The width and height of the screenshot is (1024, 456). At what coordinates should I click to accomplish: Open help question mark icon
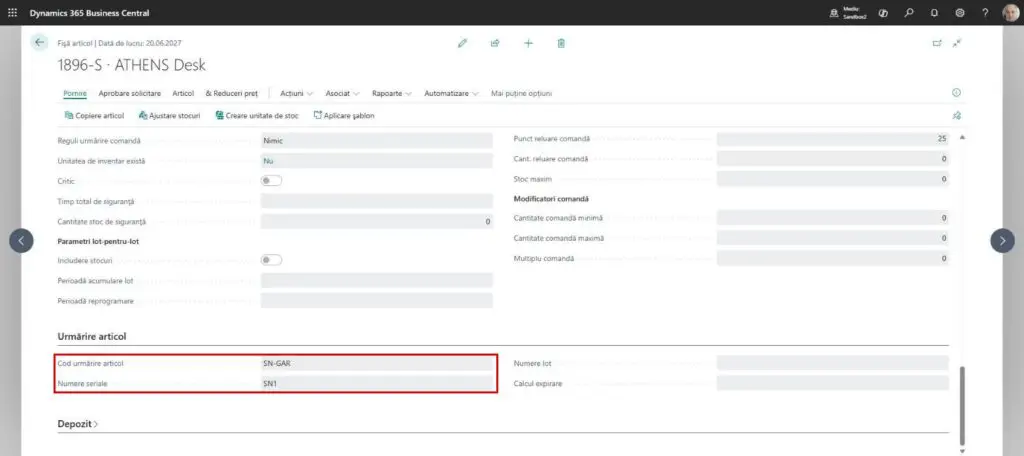coord(985,12)
